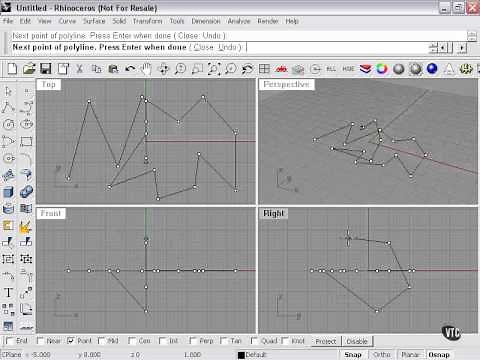480x360 pixels.
Task: Enable the Near osnap checkbox
Action: [41, 341]
